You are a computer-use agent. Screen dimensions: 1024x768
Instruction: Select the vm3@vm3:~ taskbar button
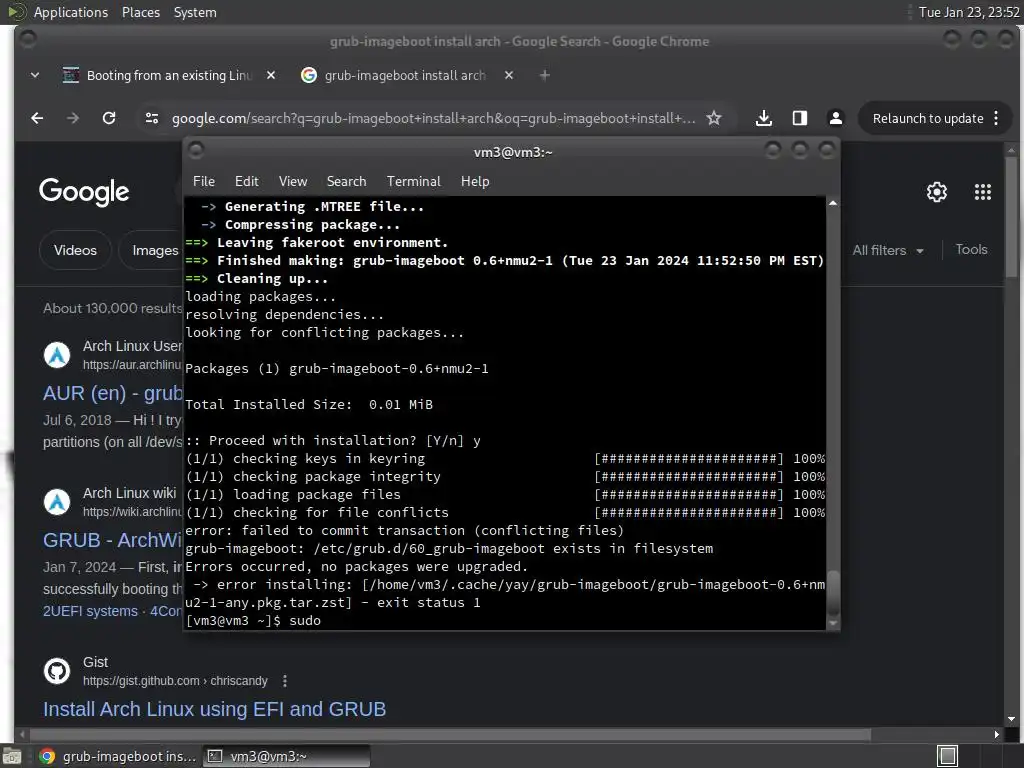tap(286, 756)
